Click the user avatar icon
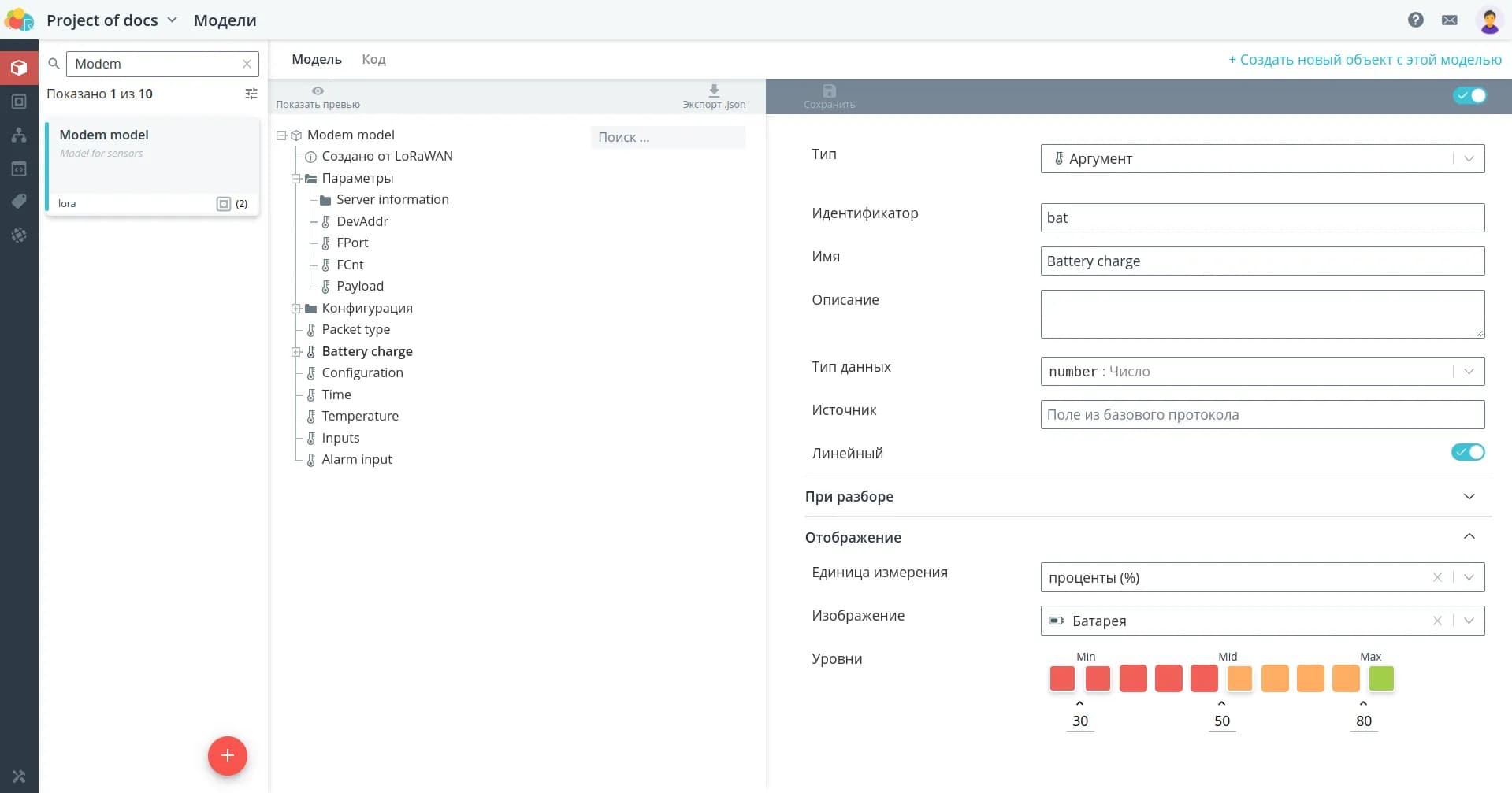Image resolution: width=1512 pixels, height=793 pixels. point(1488,20)
